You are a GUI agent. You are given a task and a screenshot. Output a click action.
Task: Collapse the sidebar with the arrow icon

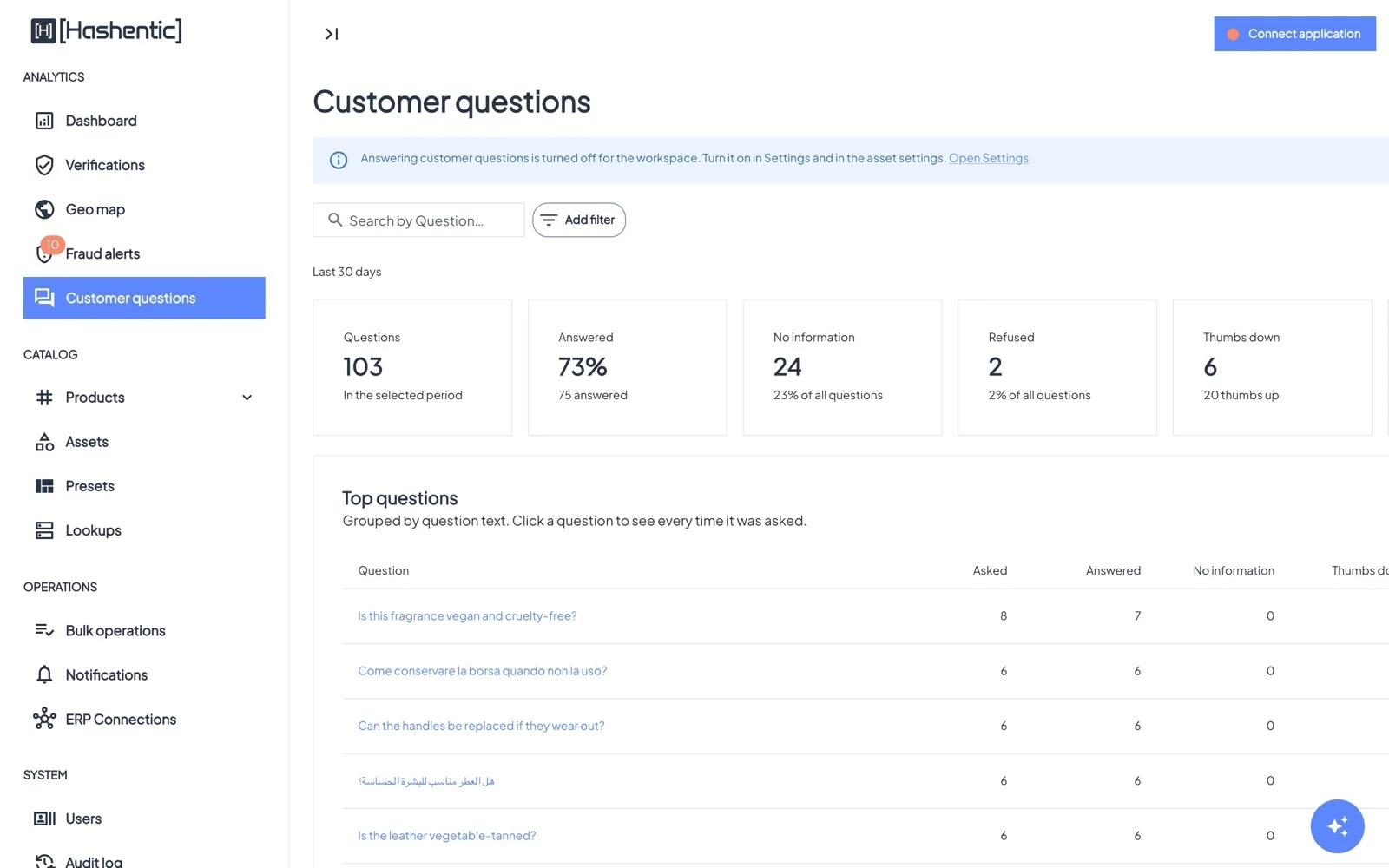pyautogui.click(x=332, y=34)
